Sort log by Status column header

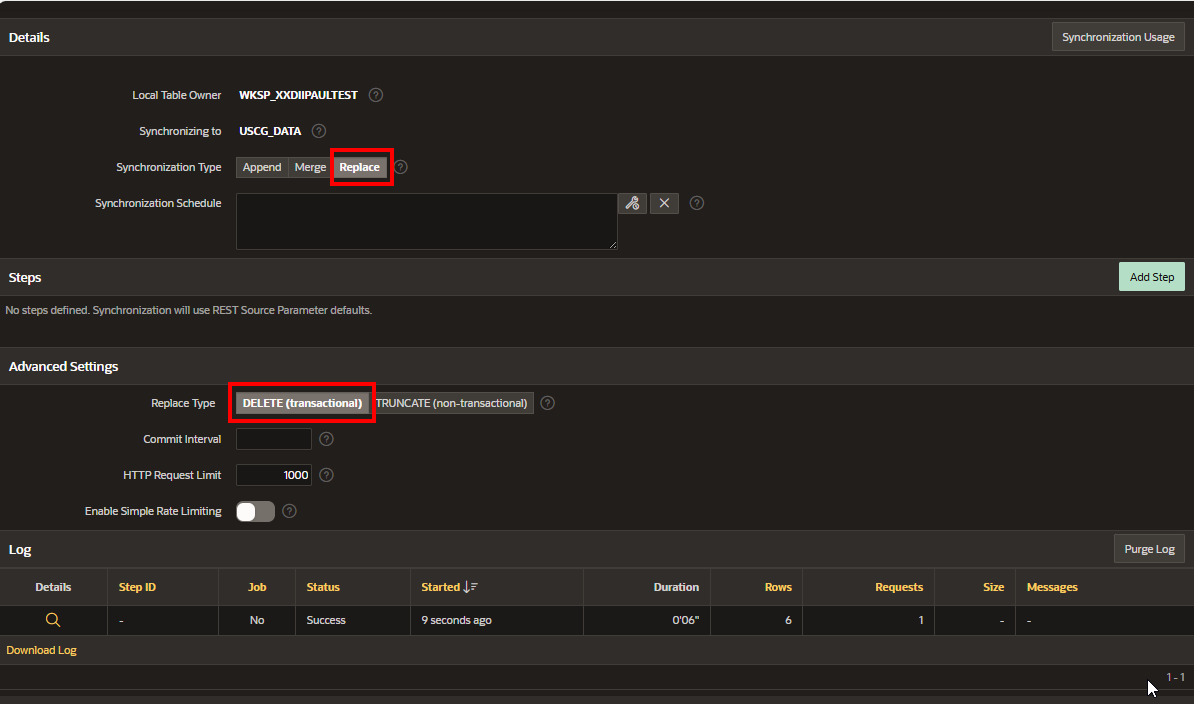[323, 587]
